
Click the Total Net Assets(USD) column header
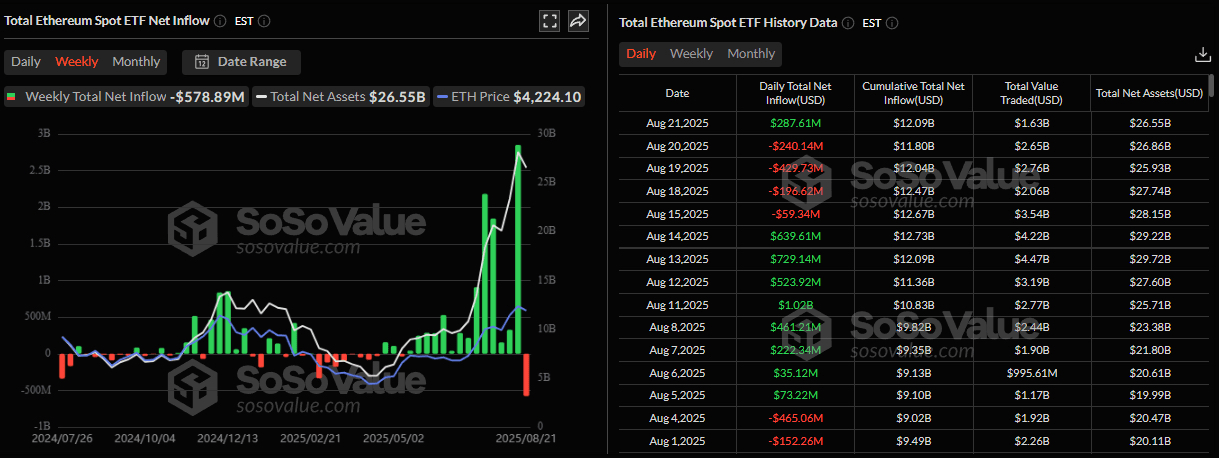click(x=1149, y=93)
